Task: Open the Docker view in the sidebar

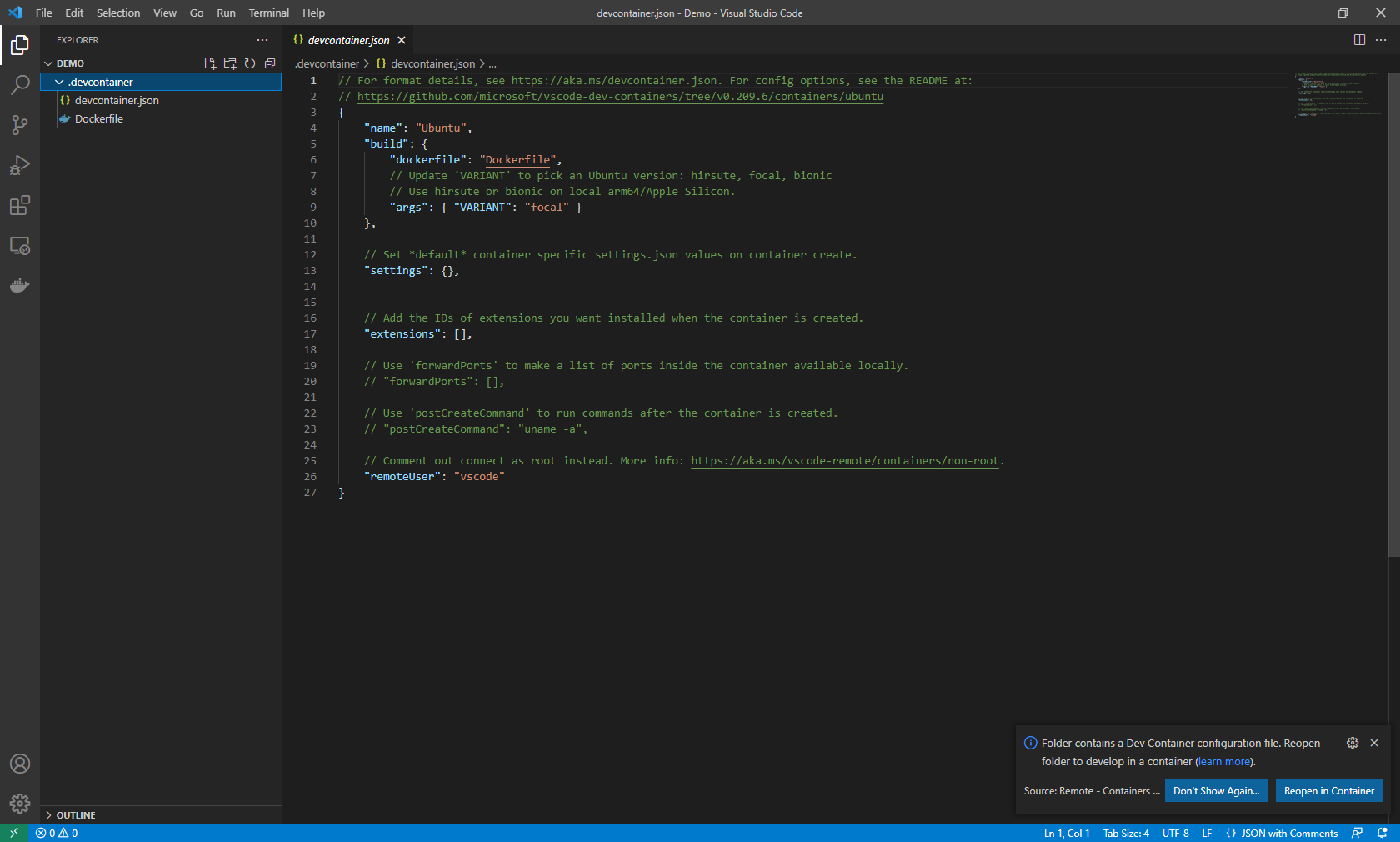Action: 20,286
